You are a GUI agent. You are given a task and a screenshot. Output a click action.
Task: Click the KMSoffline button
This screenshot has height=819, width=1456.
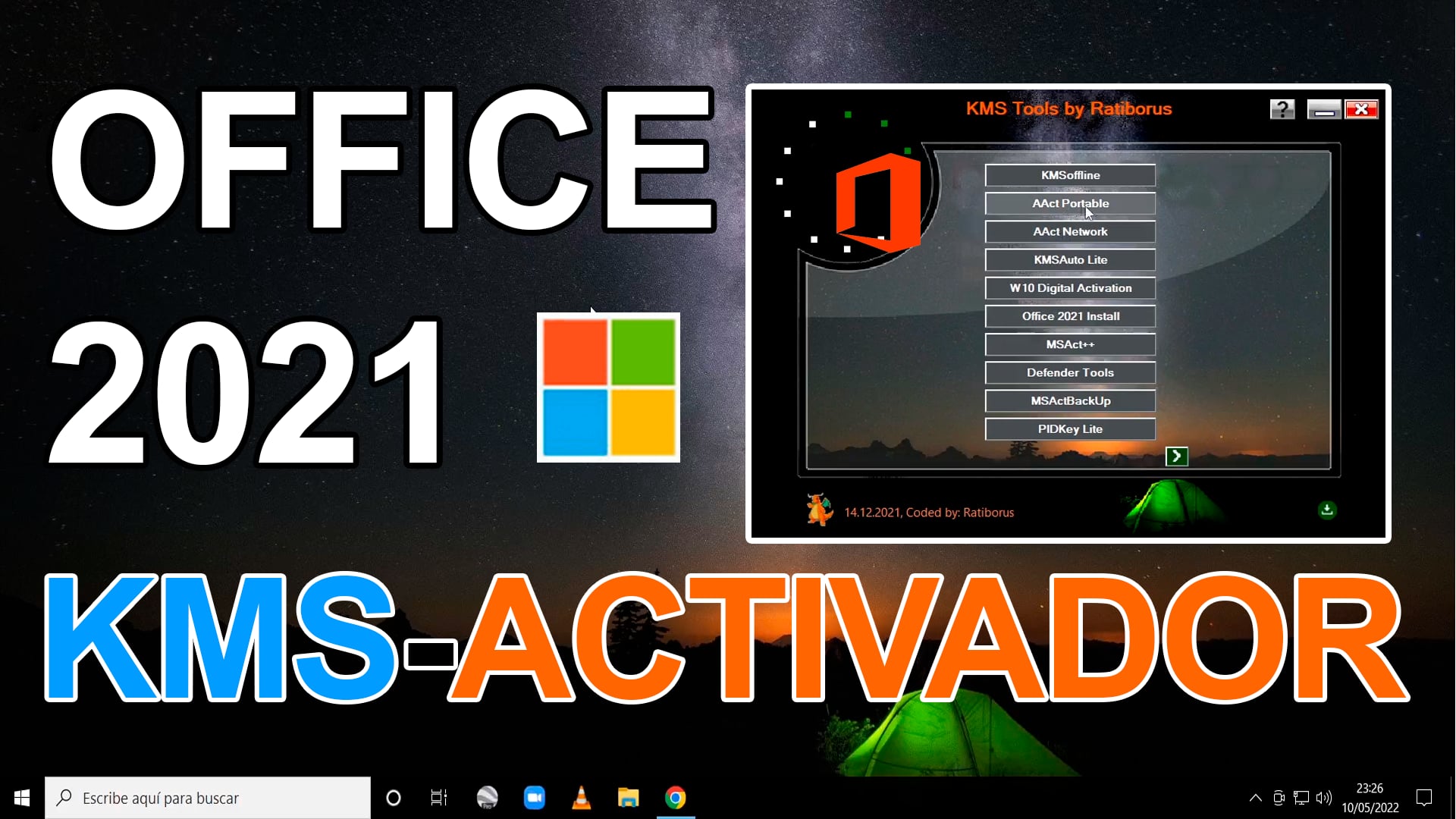1070,175
